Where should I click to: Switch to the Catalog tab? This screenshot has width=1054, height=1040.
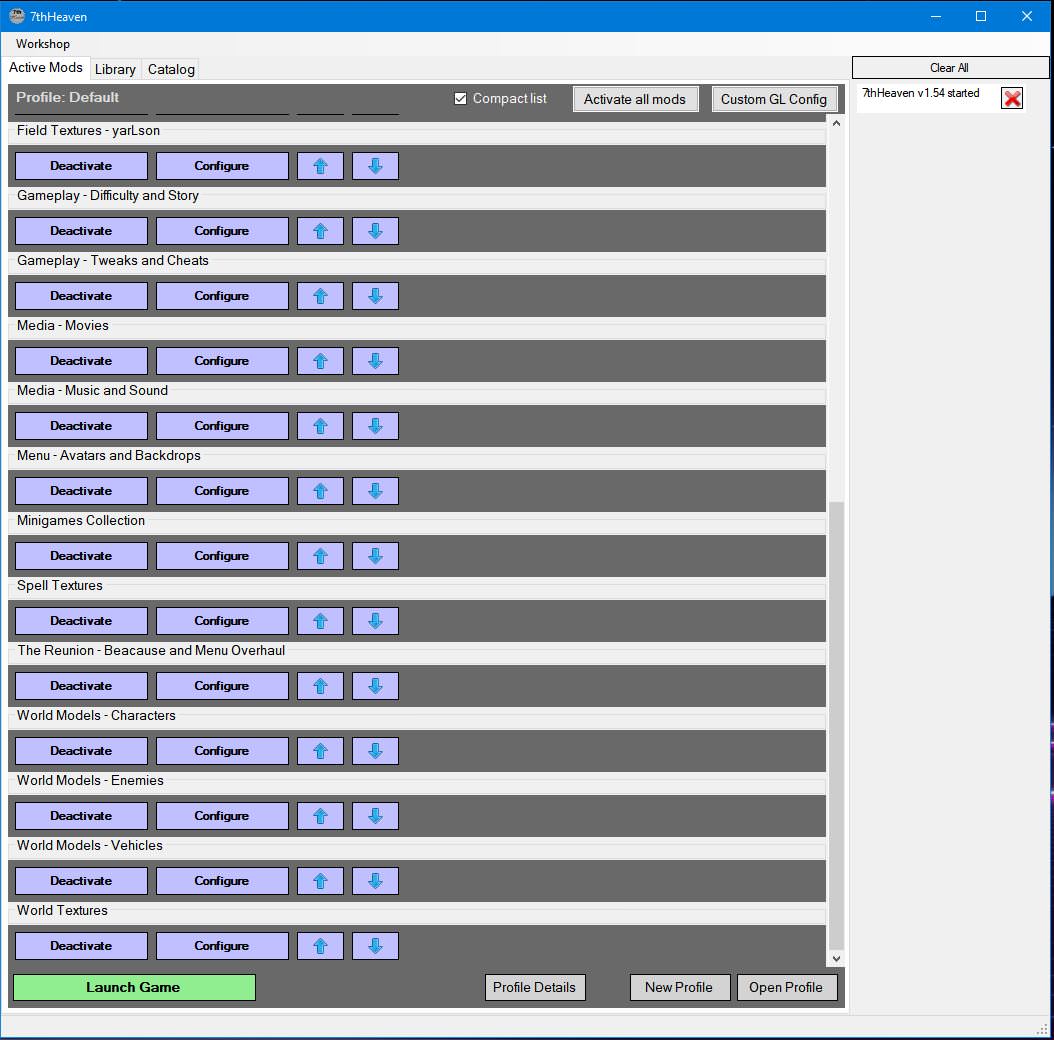click(171, 69)
